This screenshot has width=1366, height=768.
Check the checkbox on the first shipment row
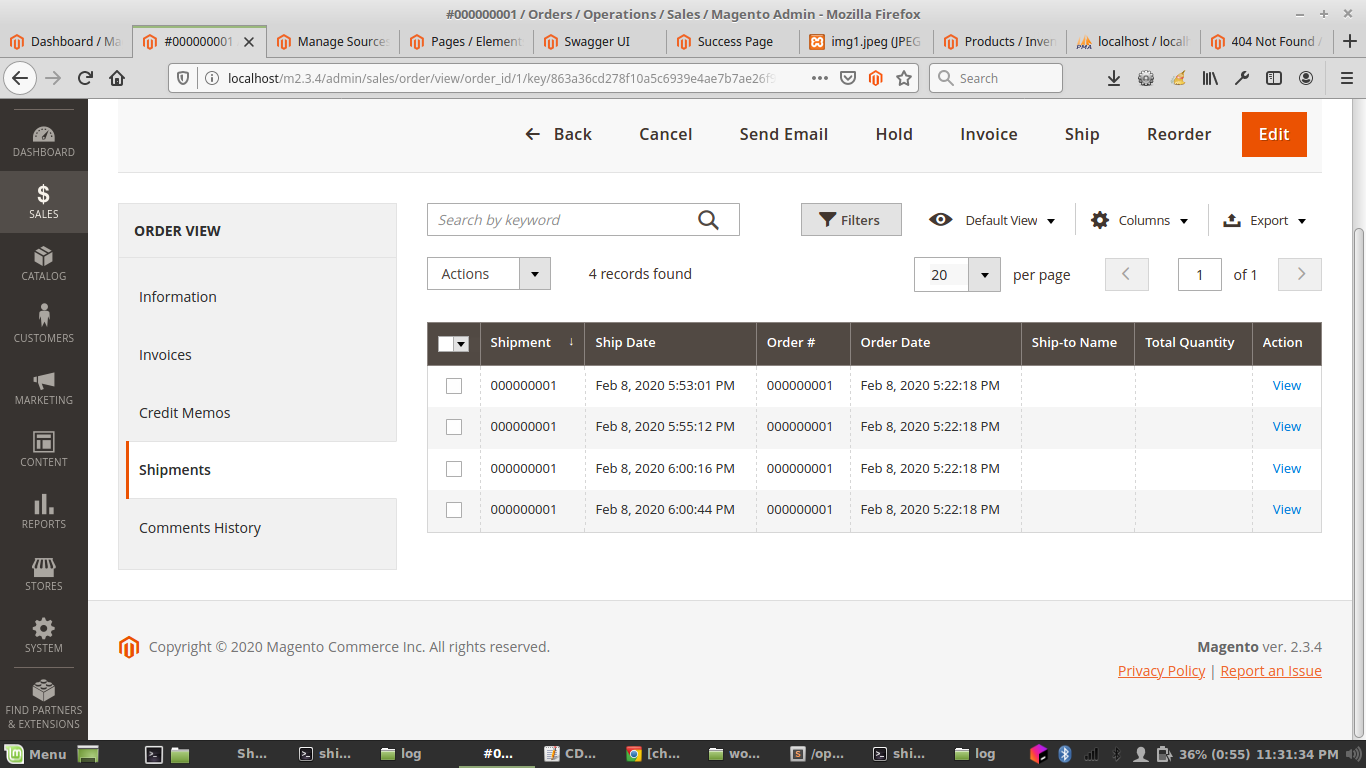click(453, 385)
